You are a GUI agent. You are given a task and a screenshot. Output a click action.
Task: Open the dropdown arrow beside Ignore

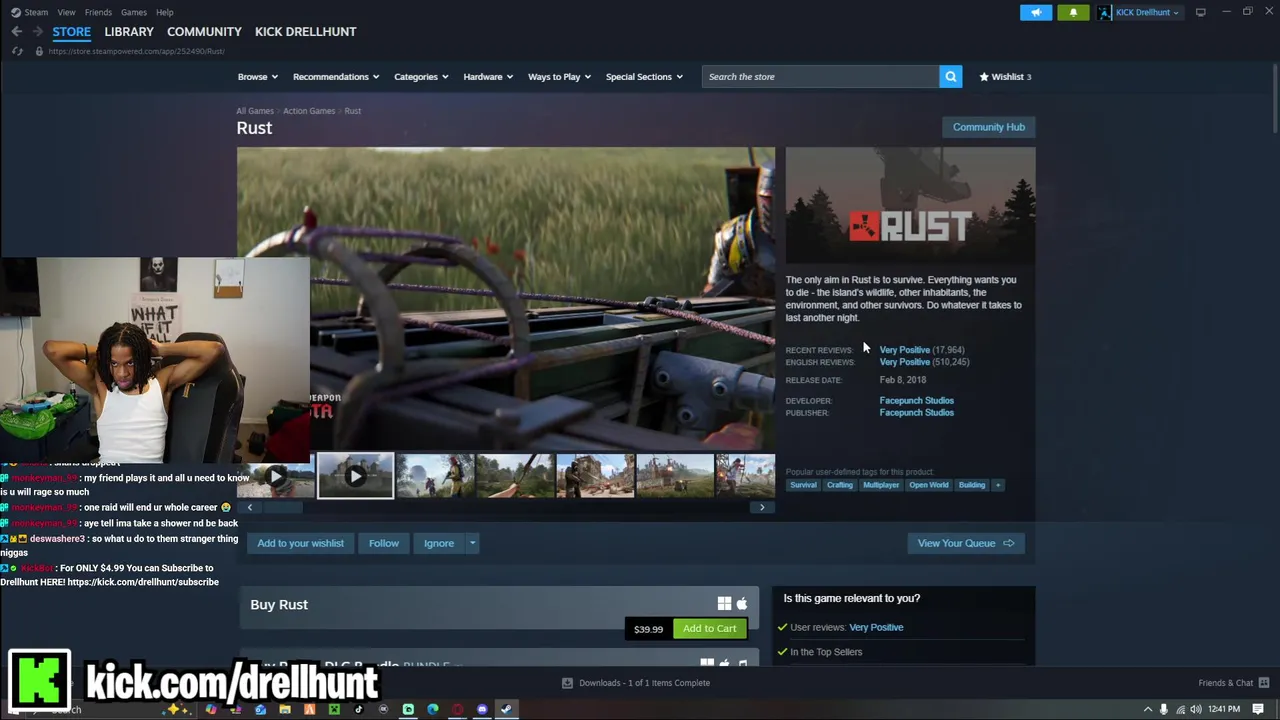472,543
